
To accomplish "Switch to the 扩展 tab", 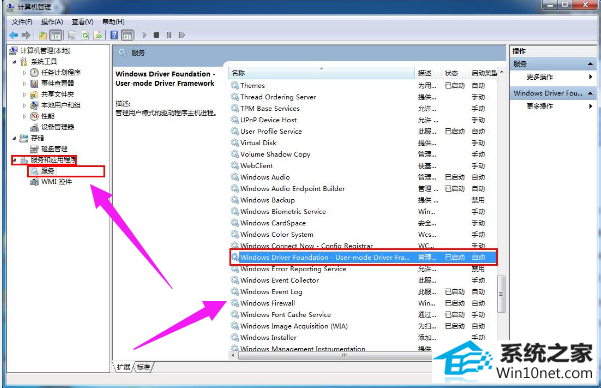I will pos(123,367).
